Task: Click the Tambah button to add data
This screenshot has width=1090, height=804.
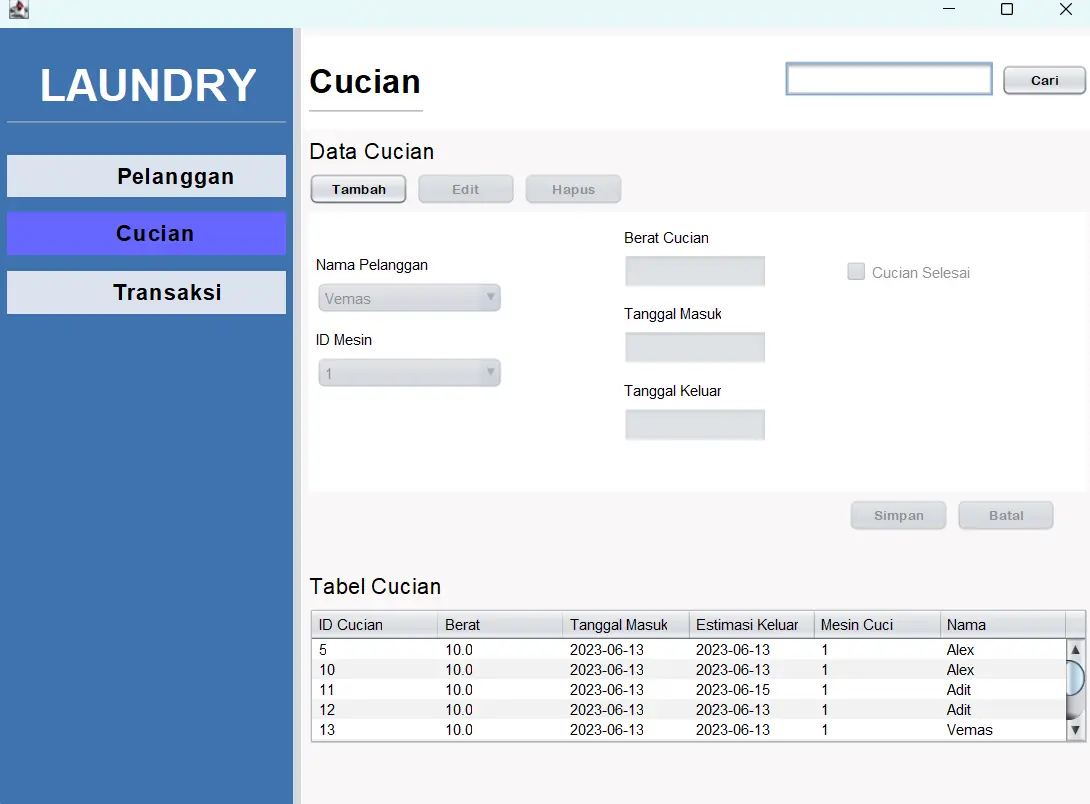Action: (358, 188)
